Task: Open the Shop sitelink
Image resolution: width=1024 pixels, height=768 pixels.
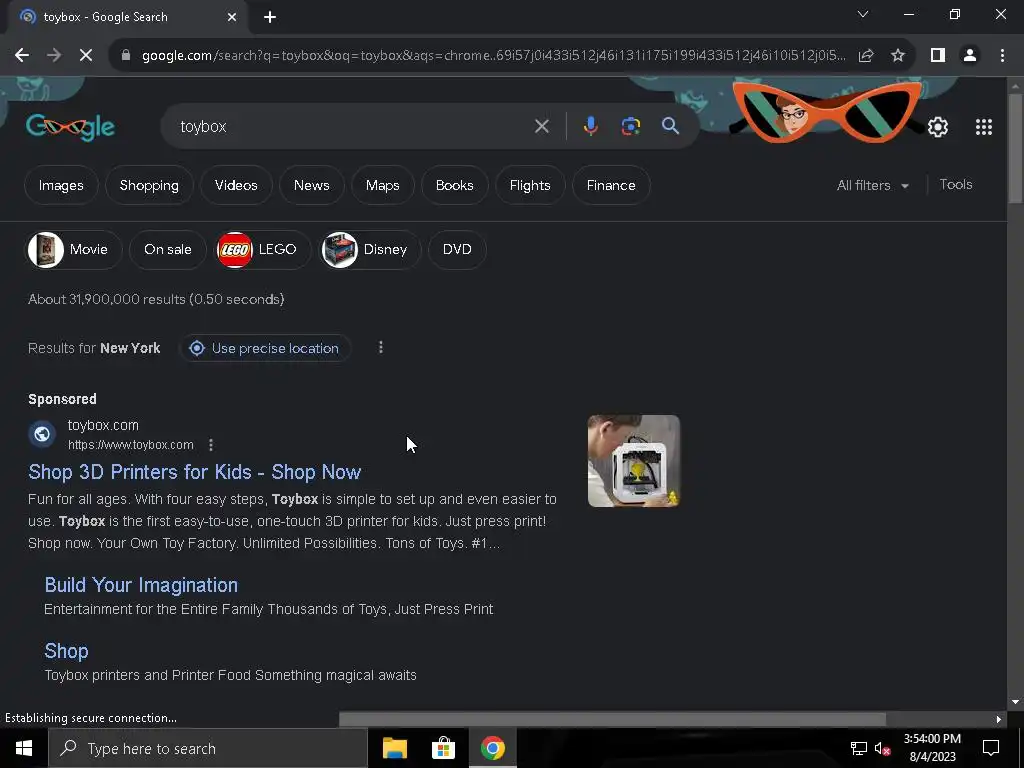Action: 66,651
